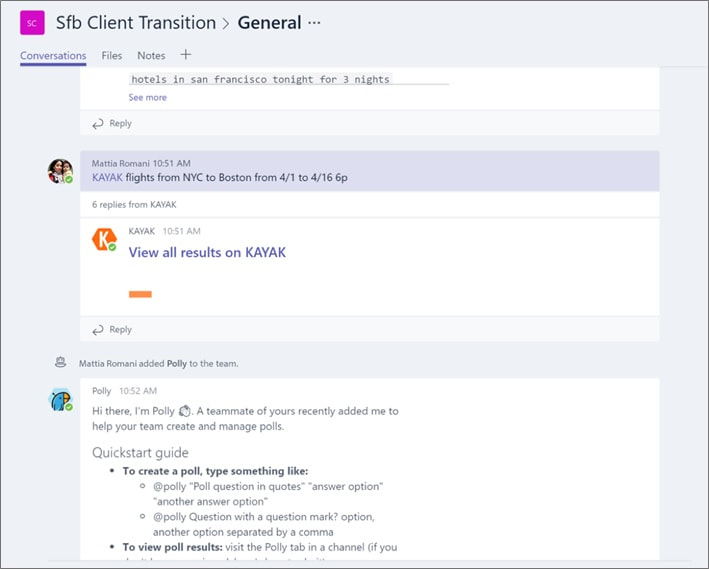This screenshot has width=709, height=569.
Task: Click the Polly sender name at 10:52 AM
Action: point(101,391)
